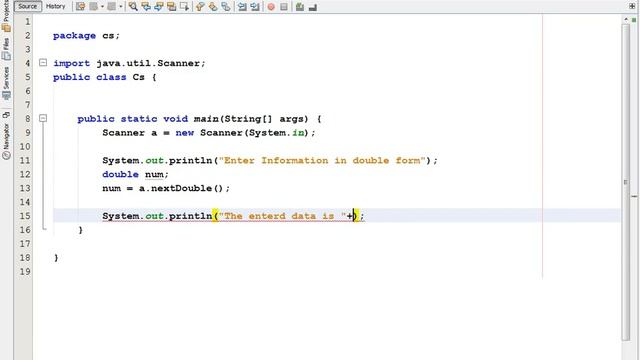Click the string "The enterd data is "
The width and height of the screenshot is (640, 360).
(282, 216)
